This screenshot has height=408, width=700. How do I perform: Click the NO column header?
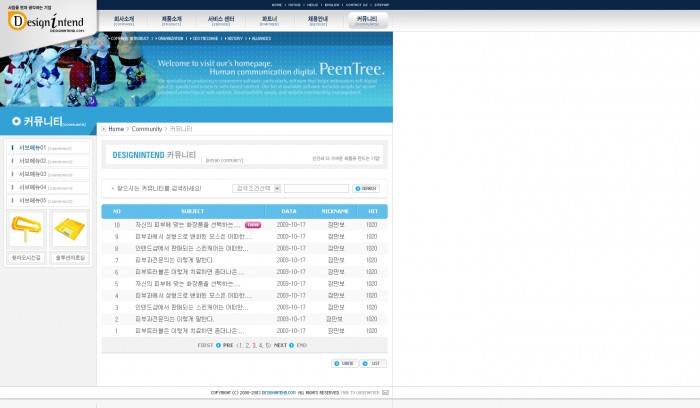pyautogui.click(x=117, y=211)
